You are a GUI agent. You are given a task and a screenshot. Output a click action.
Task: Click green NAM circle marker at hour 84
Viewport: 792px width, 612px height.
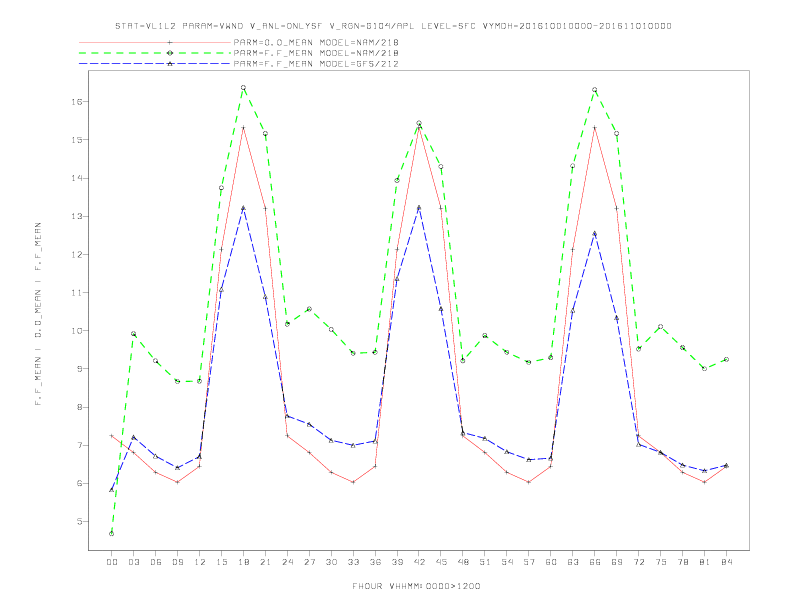tap(726, 360)
